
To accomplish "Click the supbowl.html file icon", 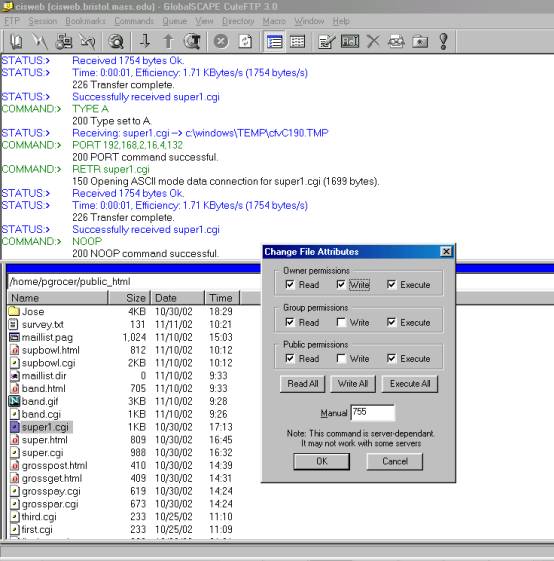I will [14, 350].
